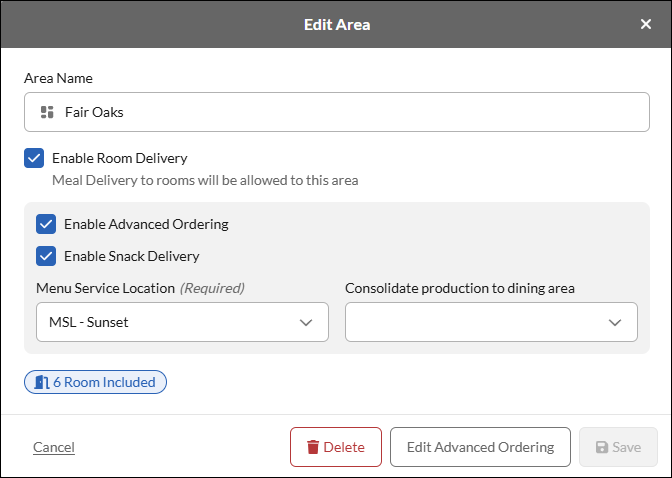Click the Enable Room Delivery label text
The width and height of the screenshot is (672, 478).
click(x=120, y=158)
